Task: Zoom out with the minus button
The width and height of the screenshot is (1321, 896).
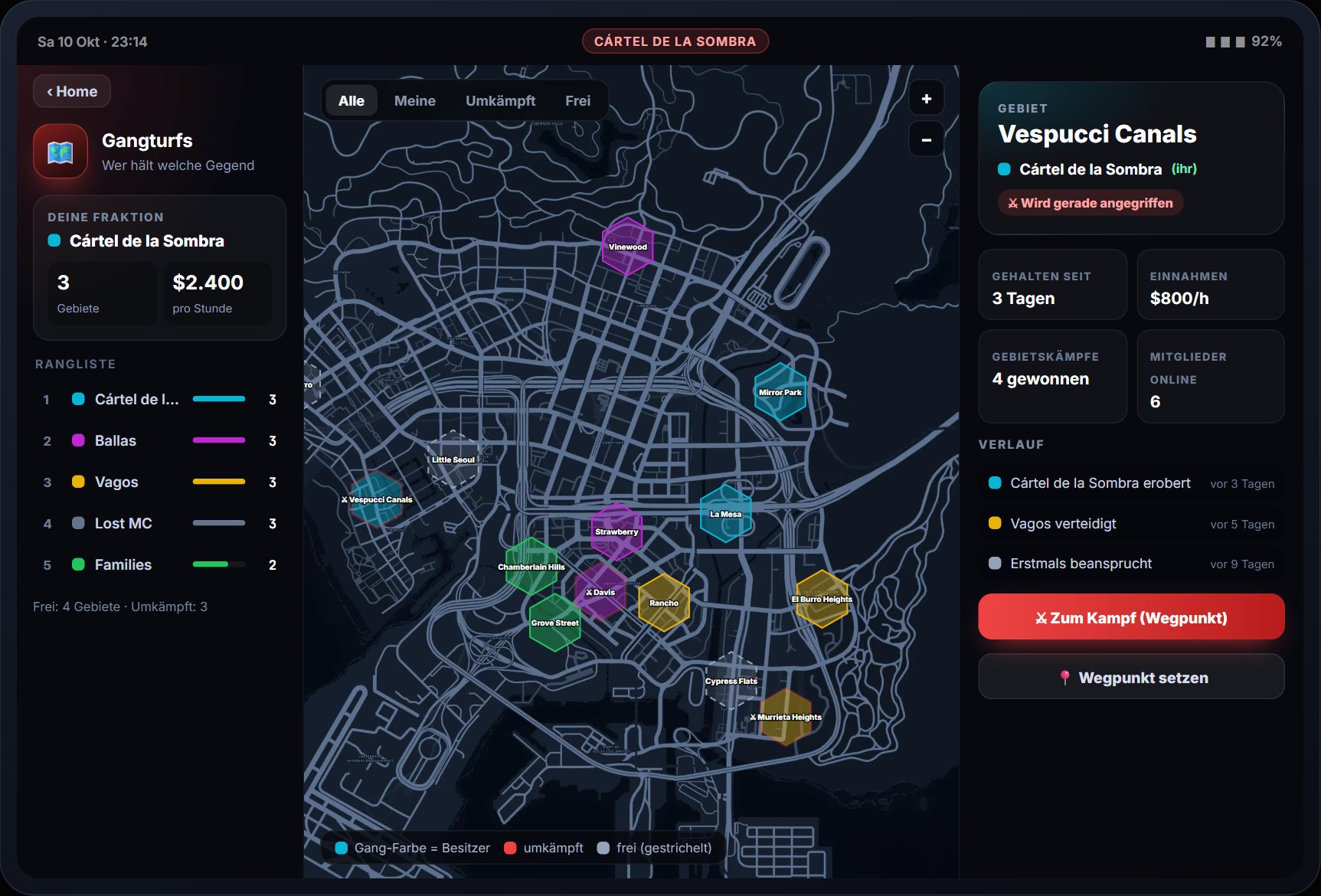Action: tap(927, 139)
